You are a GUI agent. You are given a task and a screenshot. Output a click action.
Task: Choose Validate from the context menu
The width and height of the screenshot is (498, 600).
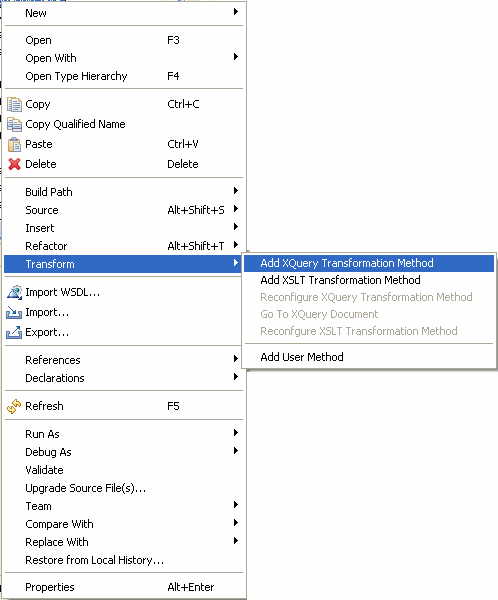[x=124, y=470]
